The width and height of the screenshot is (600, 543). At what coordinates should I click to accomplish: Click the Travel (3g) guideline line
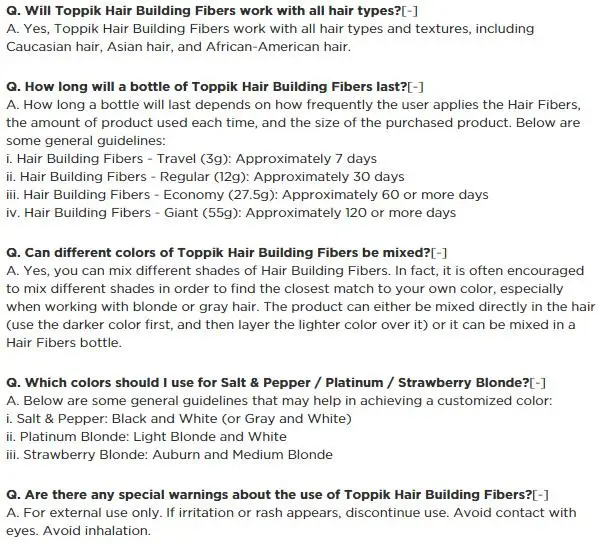(191, 159)
